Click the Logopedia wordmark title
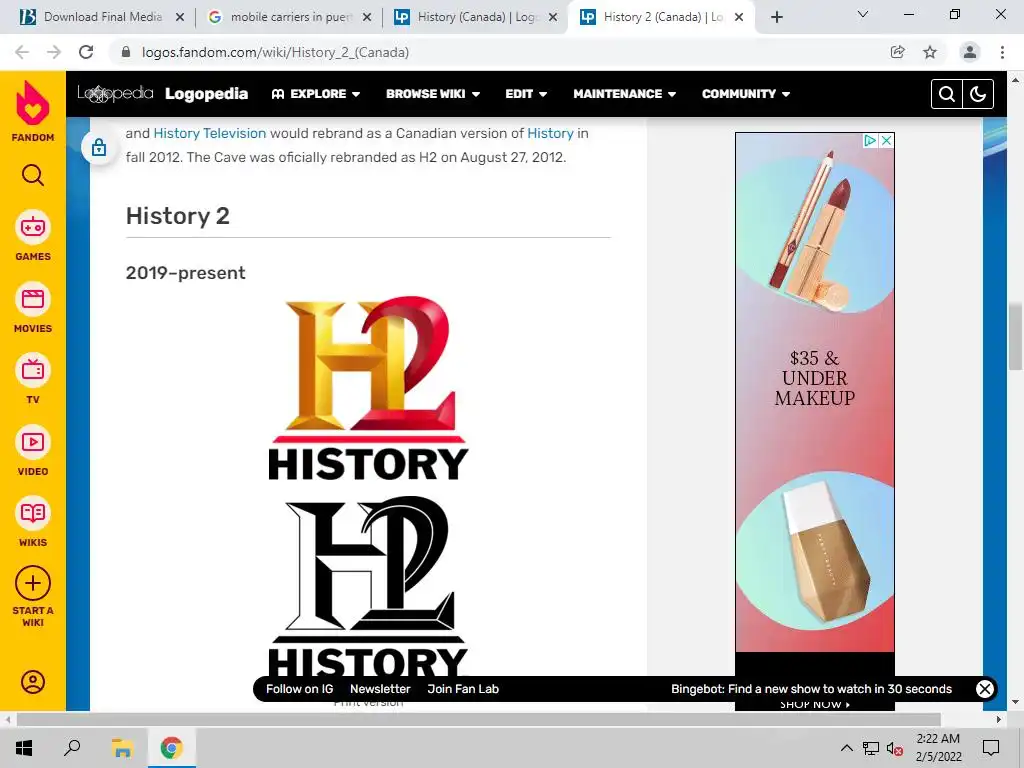The image size is (1024, 768). coord(206,94)
